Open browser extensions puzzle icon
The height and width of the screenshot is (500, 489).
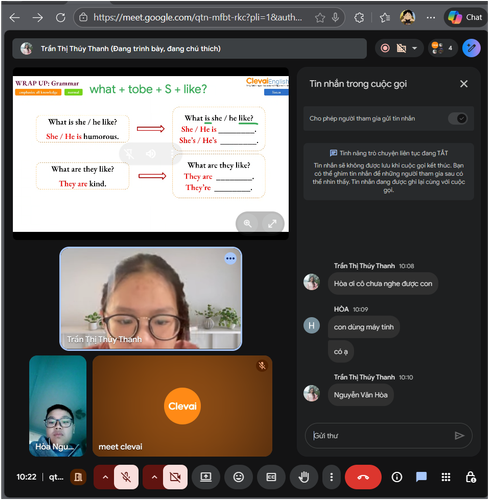pyautogui.click(x=359, y=17)
